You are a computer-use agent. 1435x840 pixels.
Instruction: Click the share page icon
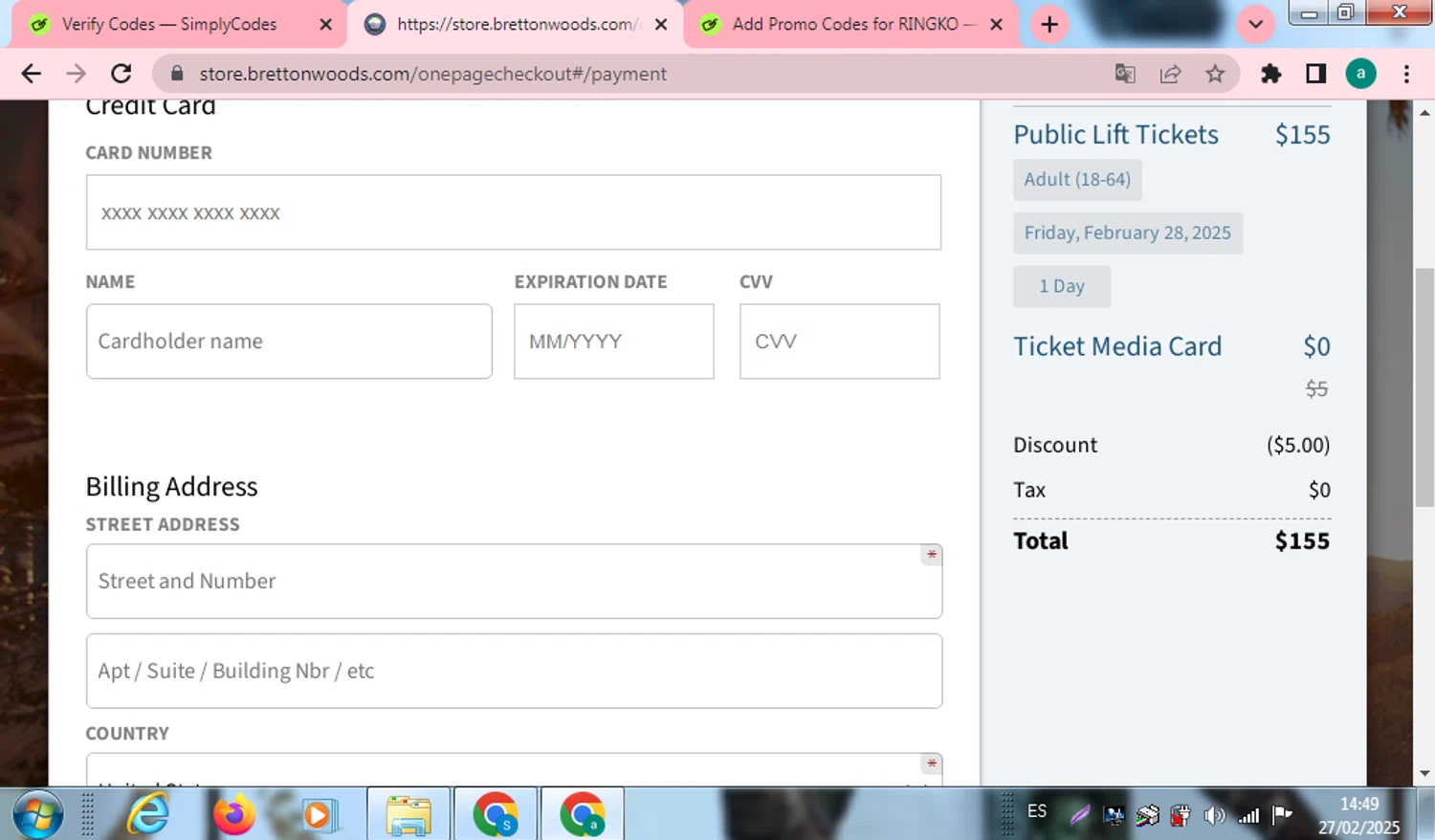coord(1170,74)
